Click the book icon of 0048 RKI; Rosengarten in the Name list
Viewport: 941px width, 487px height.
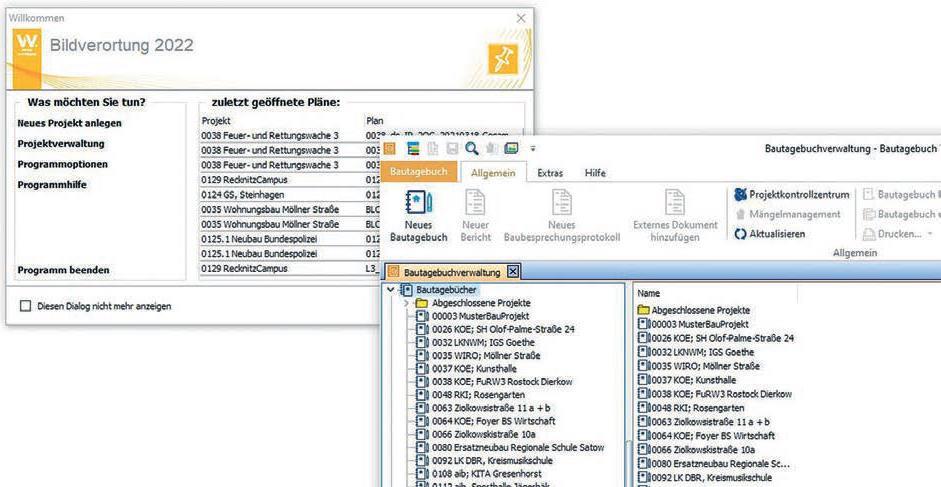coord(643,408)
